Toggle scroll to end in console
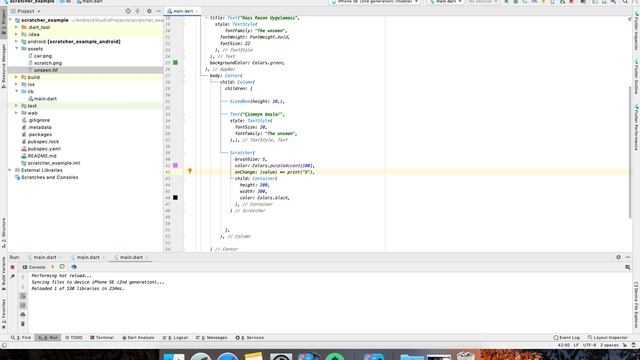Viewport: 640px width, 360px height. pyautogui.click(x=23, y=305)
